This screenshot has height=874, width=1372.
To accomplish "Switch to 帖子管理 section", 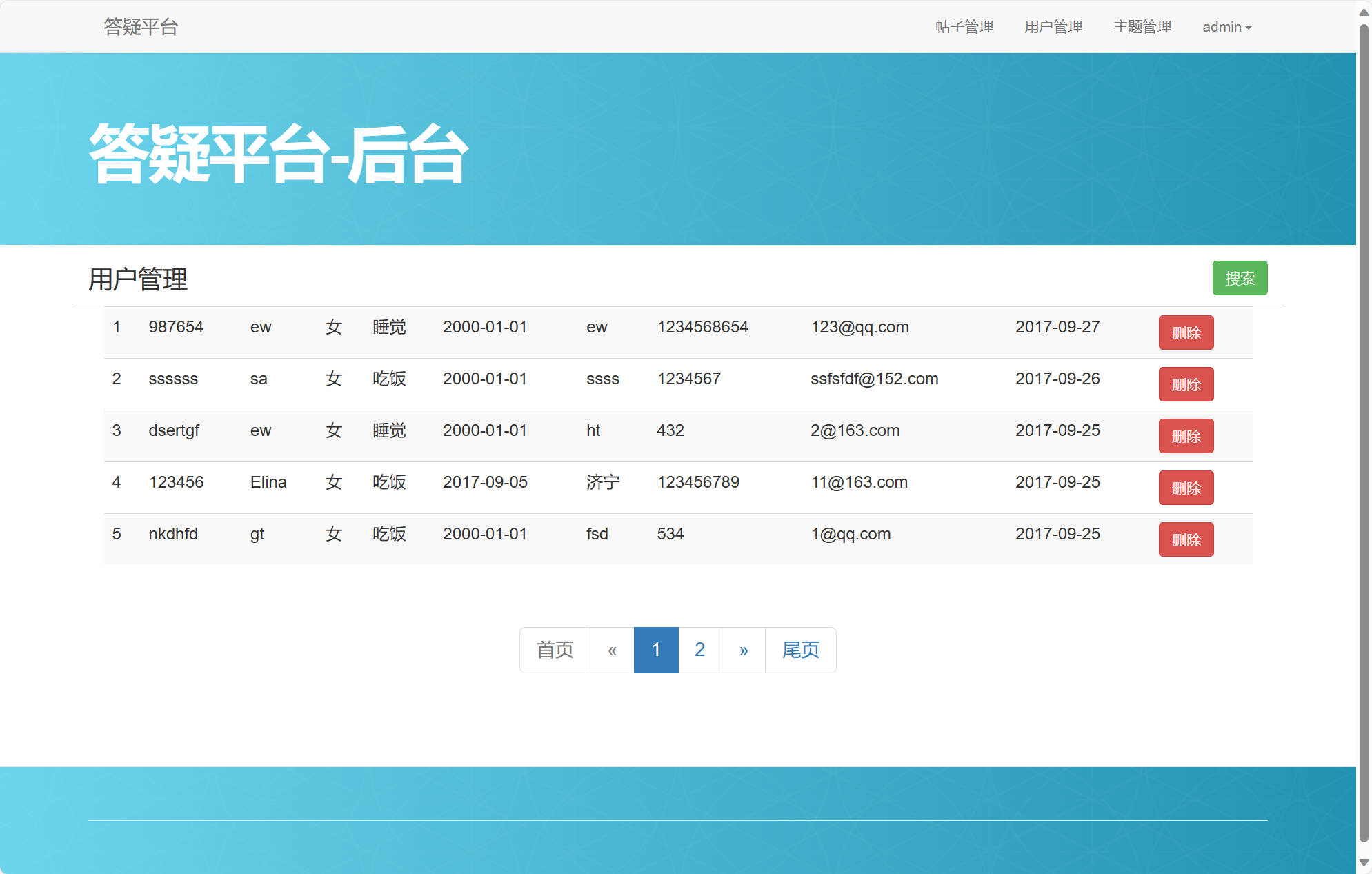I will 964,27.
